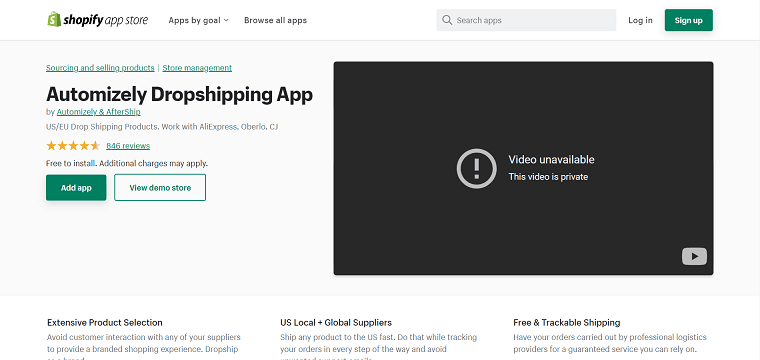
Task: Click View demo store button
Action: click(160, 188)
